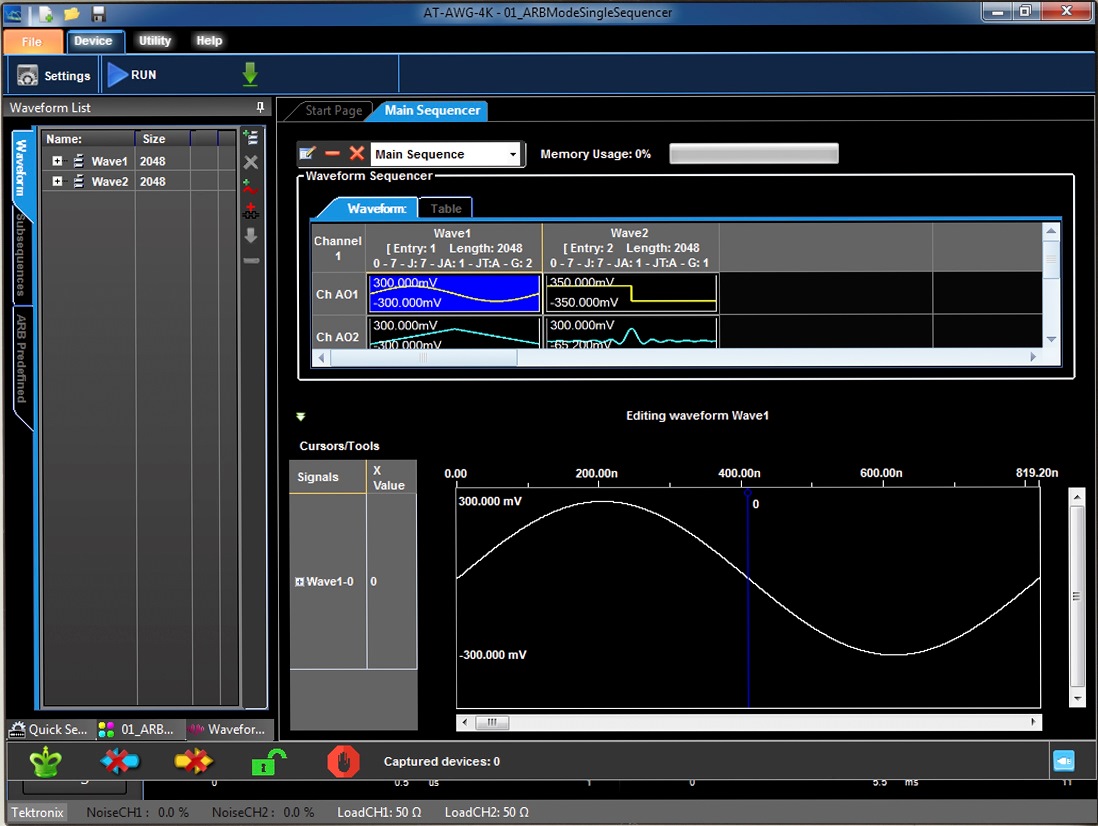Click the Memory Usage progress bar
1098x826 pixels.
753,154
